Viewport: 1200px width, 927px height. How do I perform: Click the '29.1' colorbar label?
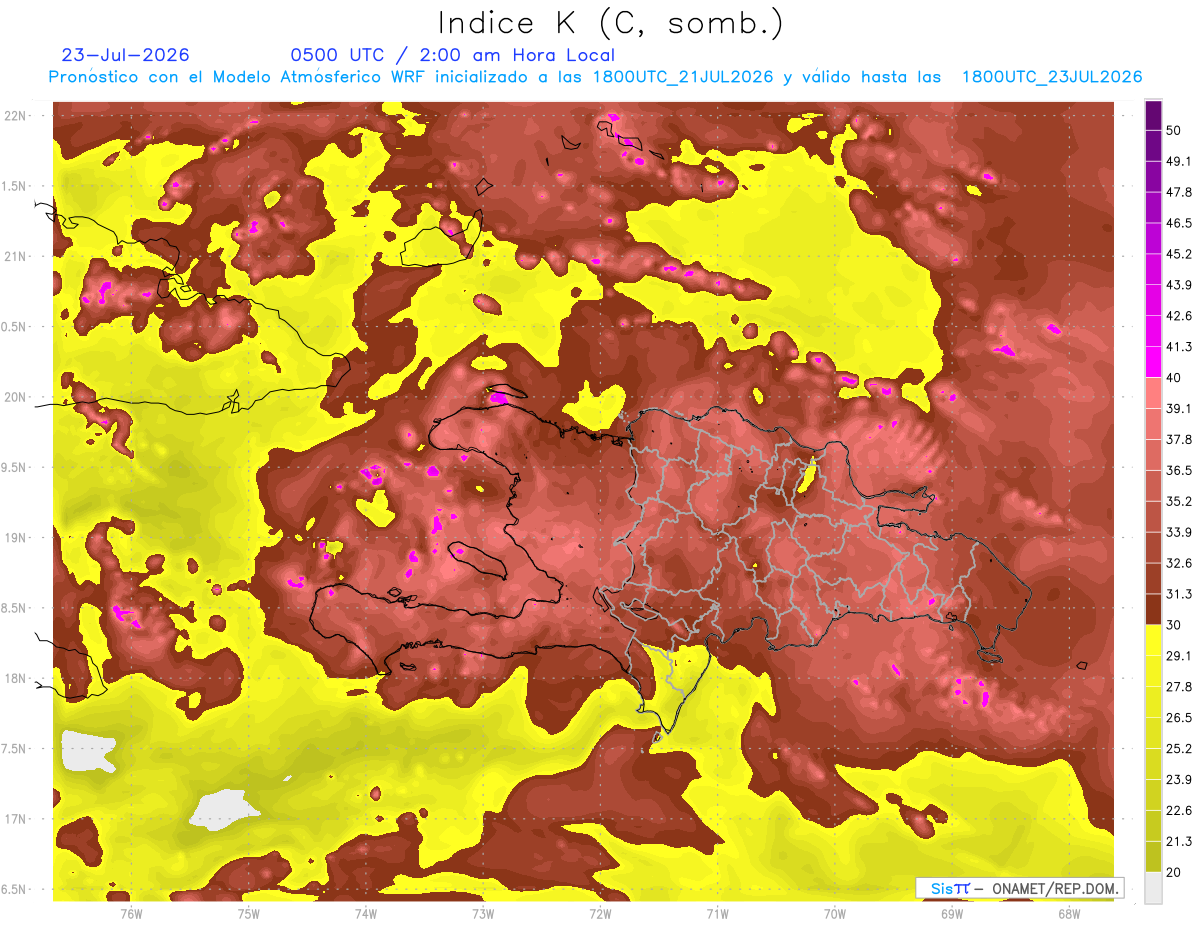[1178, 657]
